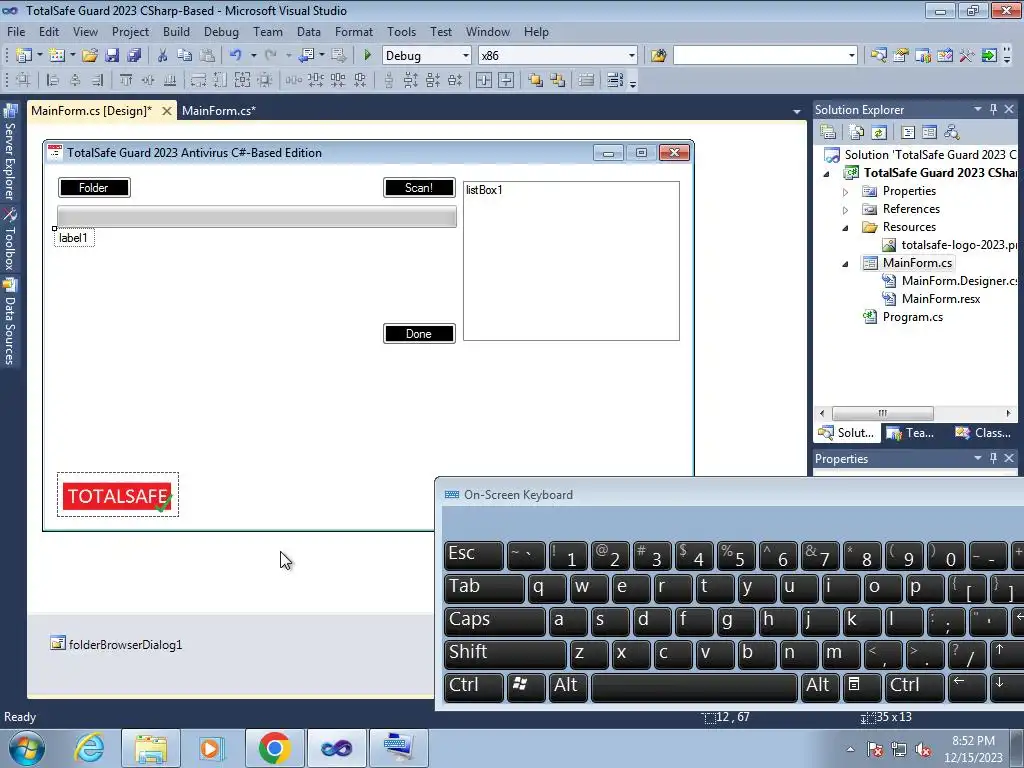Click Solution Explorer horizontal scrollbar thumb
Viewport: 1024px width, 768px height.
[x=882, y=413]
